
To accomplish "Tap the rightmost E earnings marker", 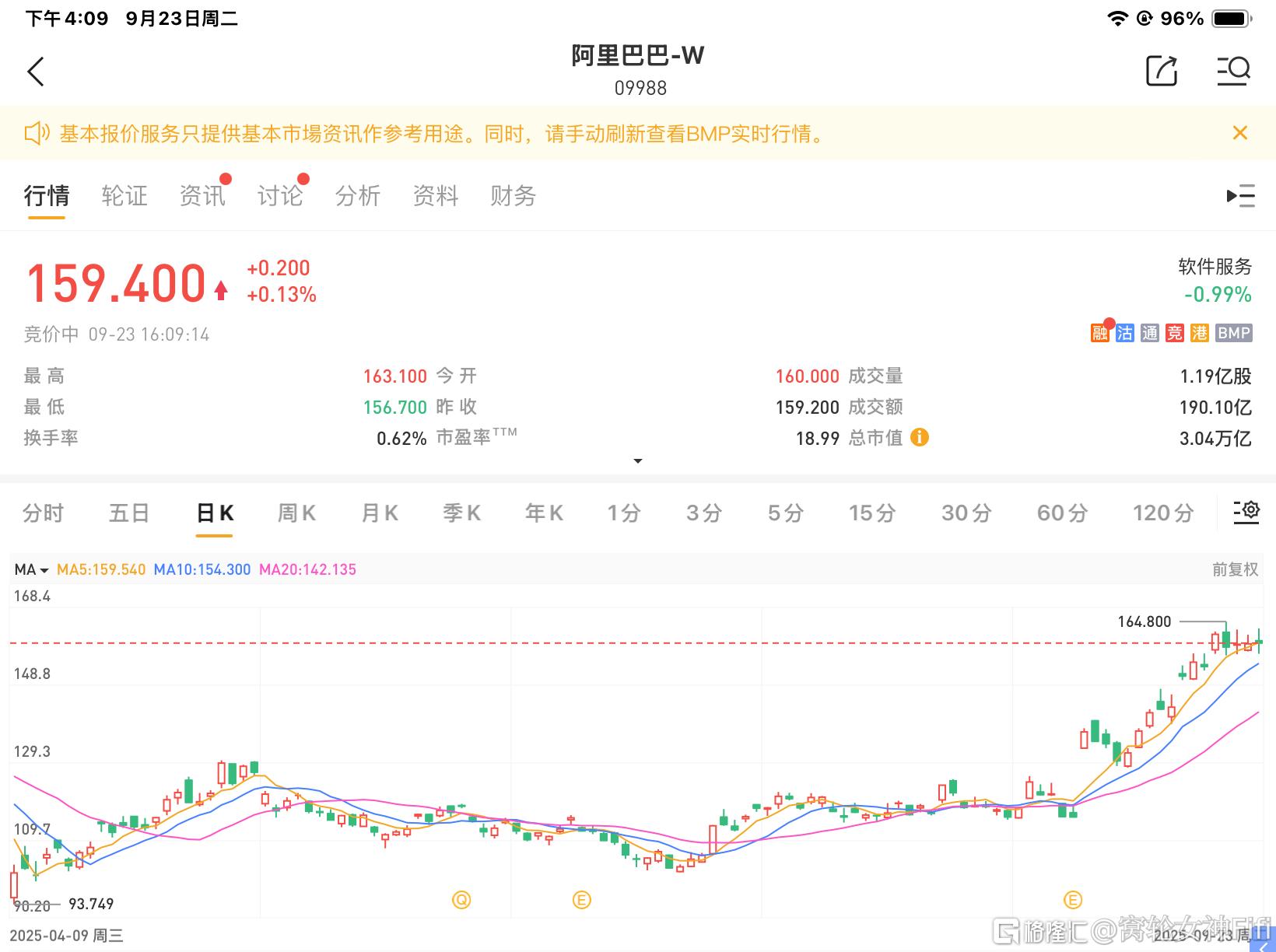I will (x=1073, y=900).
